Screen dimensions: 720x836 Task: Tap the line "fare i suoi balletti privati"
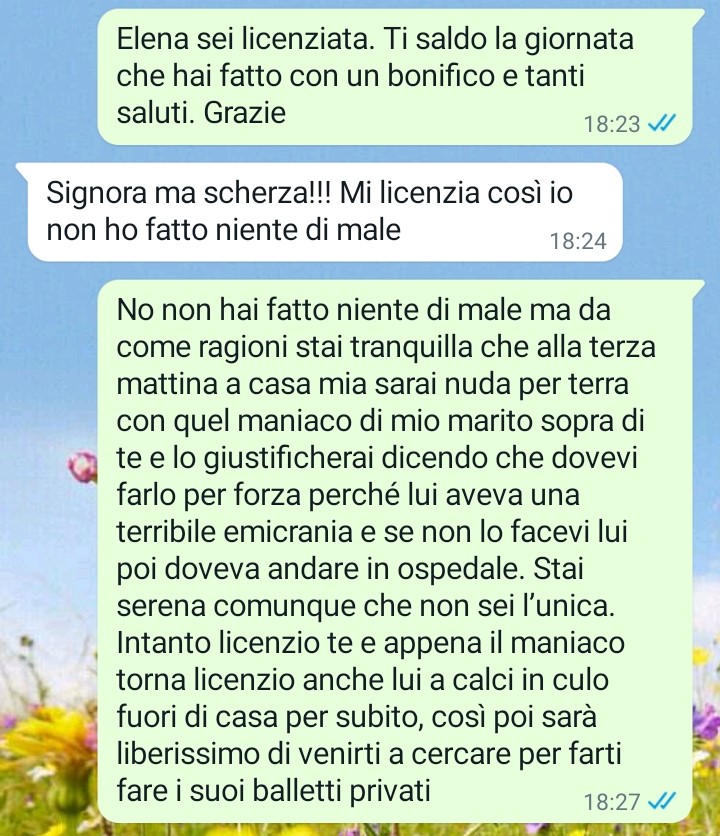[x=273, y=790]
